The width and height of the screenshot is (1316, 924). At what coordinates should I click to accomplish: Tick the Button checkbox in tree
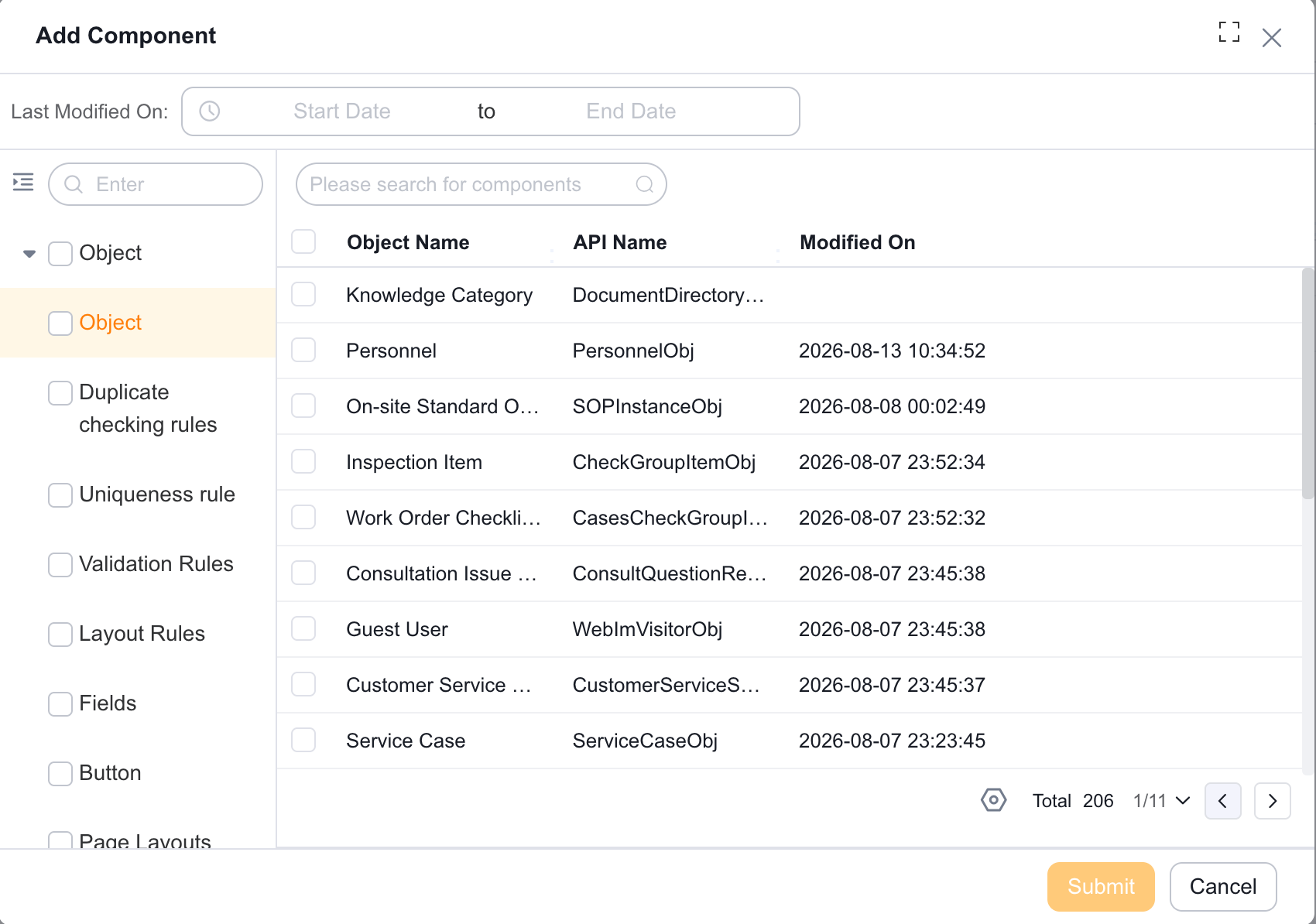[60, 773]
